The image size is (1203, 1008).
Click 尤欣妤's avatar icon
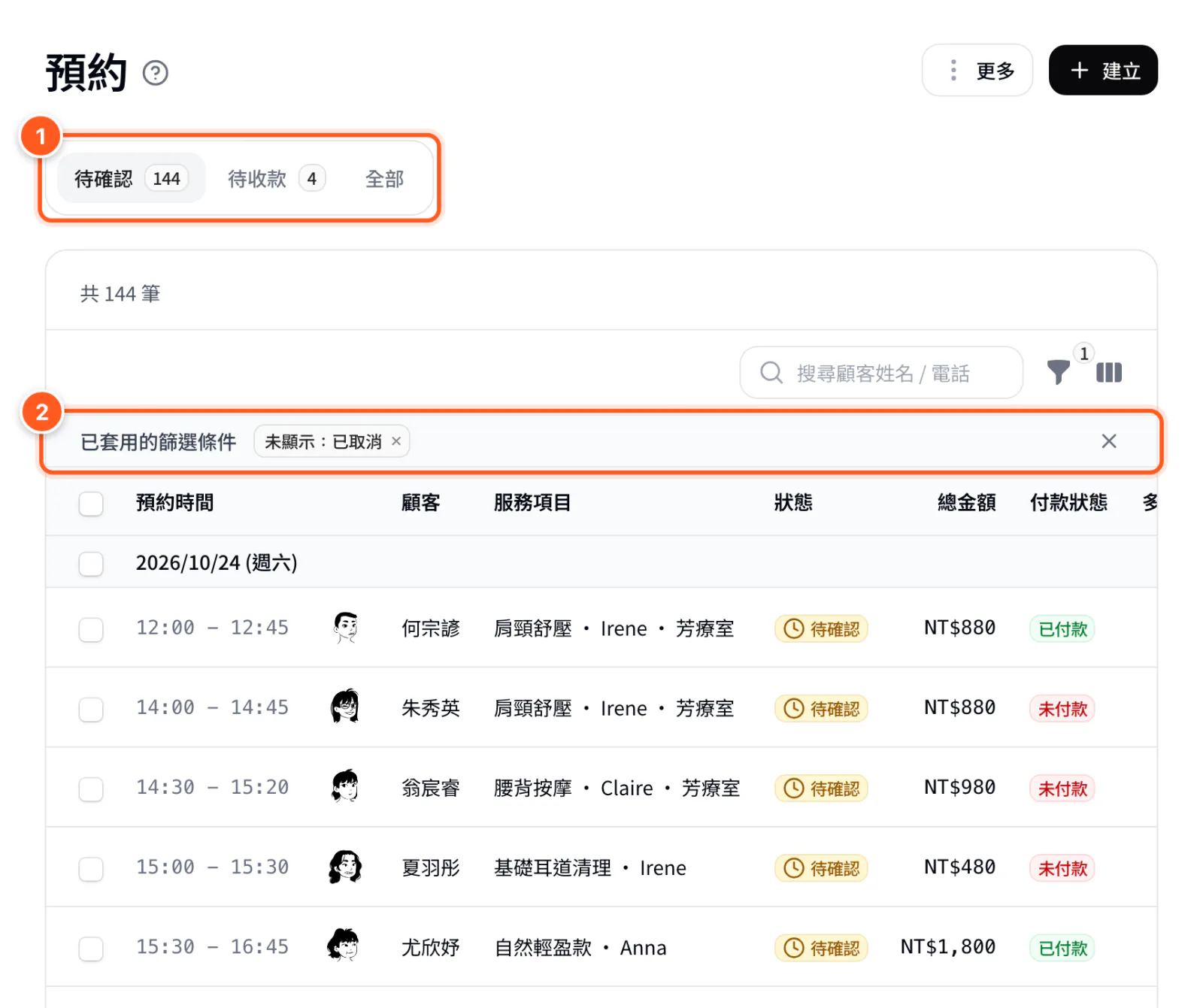pos(344,946)
